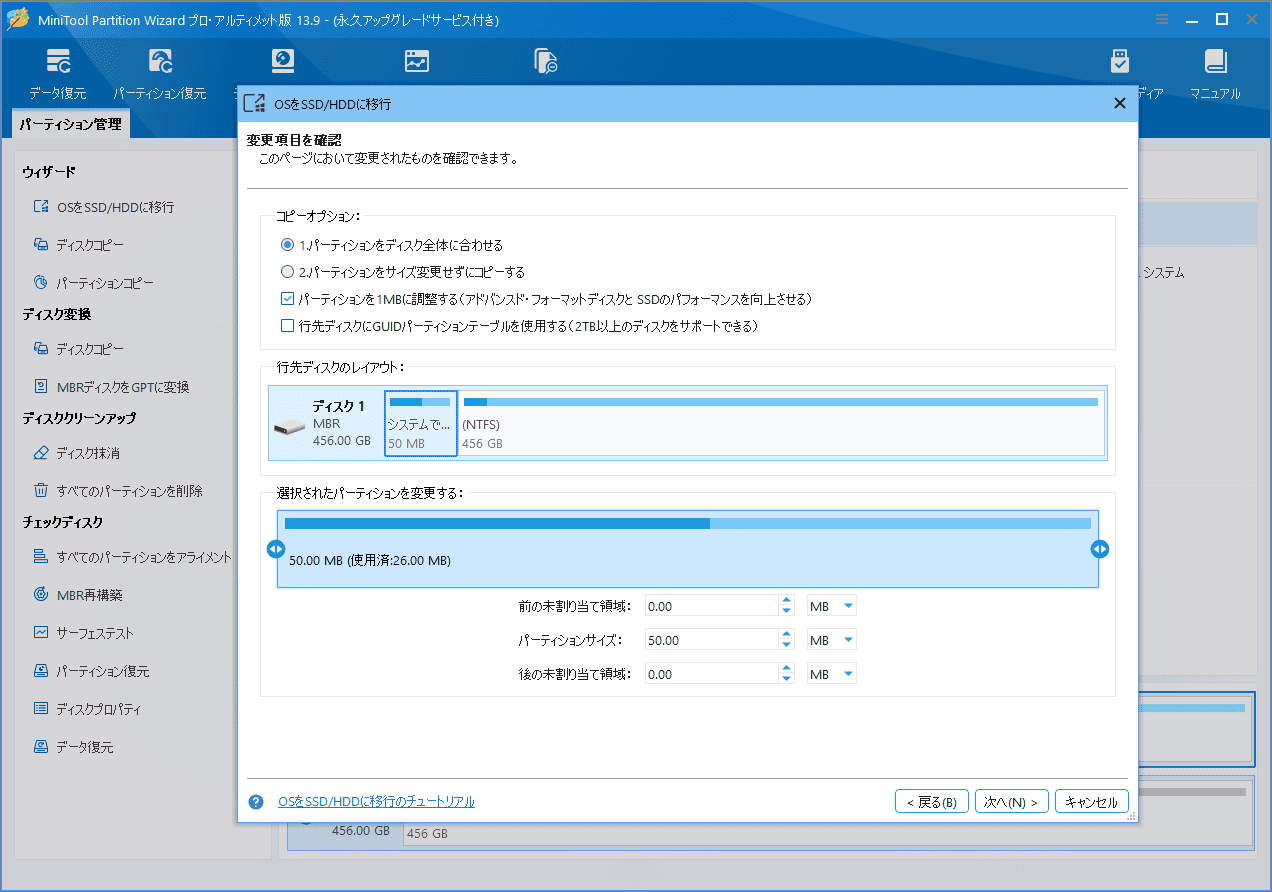Decrease 前の未割り当て領域 value with down arrow
The image size is (1272, 892).
point(786,611)
